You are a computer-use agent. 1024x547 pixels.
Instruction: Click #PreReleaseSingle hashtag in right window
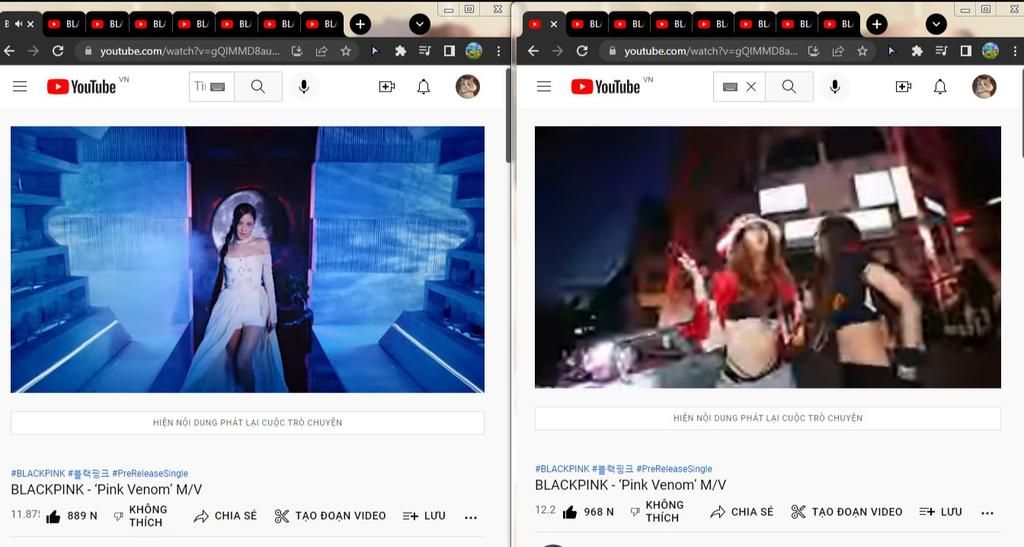pos(674,469)
